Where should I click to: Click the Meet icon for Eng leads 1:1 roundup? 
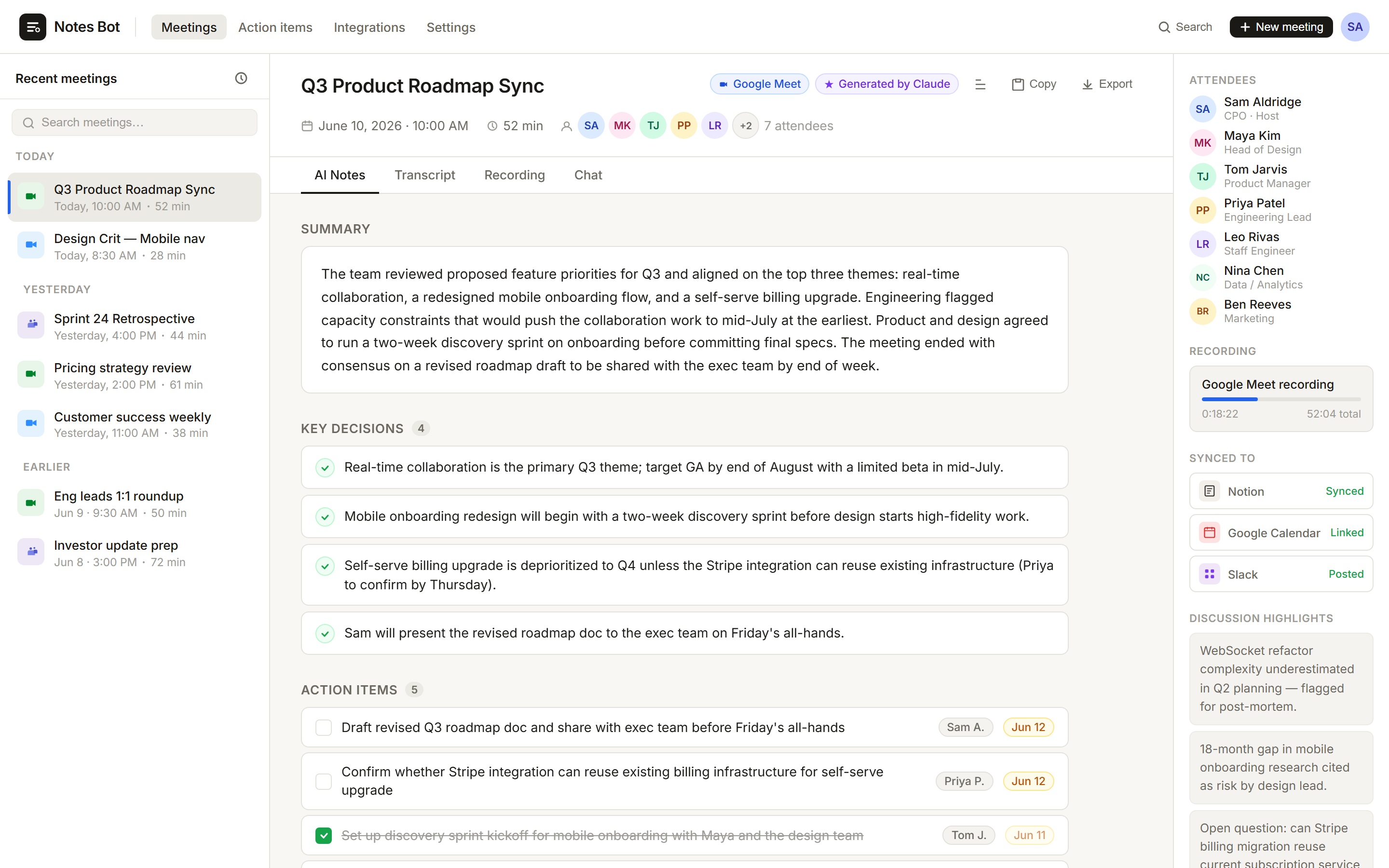click(31, 503)
